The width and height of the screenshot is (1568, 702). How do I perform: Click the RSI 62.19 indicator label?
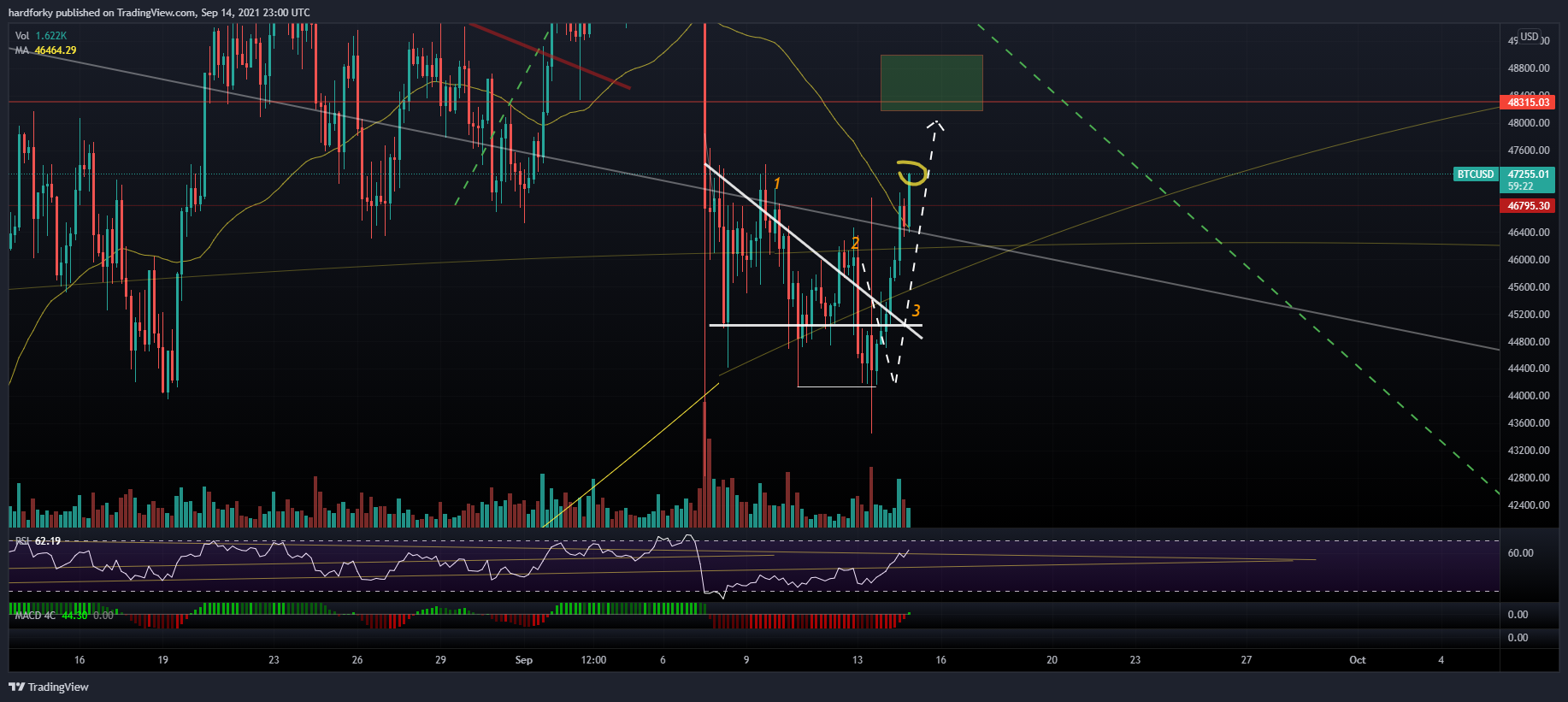coord(38,541)
